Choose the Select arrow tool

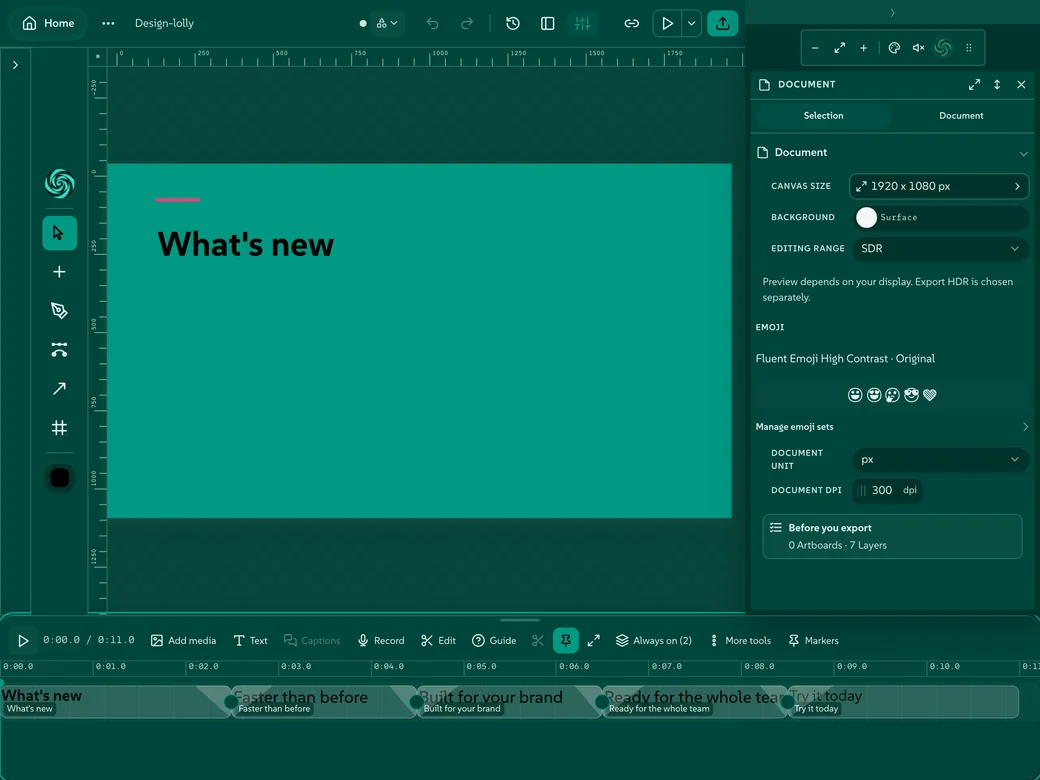[x=60, y=233]
